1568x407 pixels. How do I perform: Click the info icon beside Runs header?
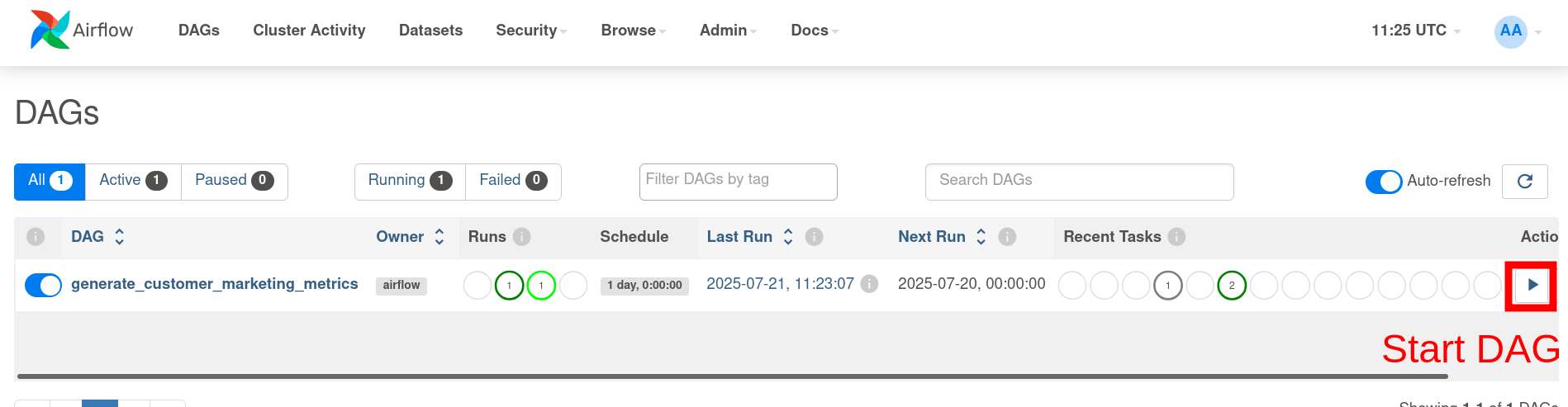pyautogui.click(x=521, y=237)
